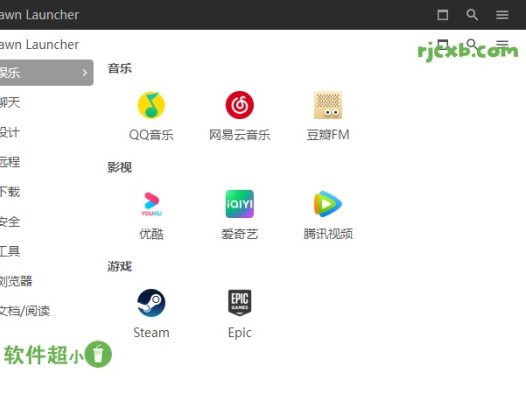Open 网易云音乐 app icon
The width and height of the screenshot is (526, 394).
click(x=240, y=105)
